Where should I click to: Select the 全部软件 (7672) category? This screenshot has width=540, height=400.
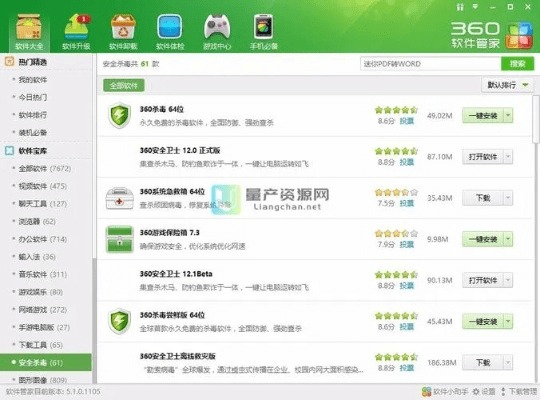pos(45,168)
